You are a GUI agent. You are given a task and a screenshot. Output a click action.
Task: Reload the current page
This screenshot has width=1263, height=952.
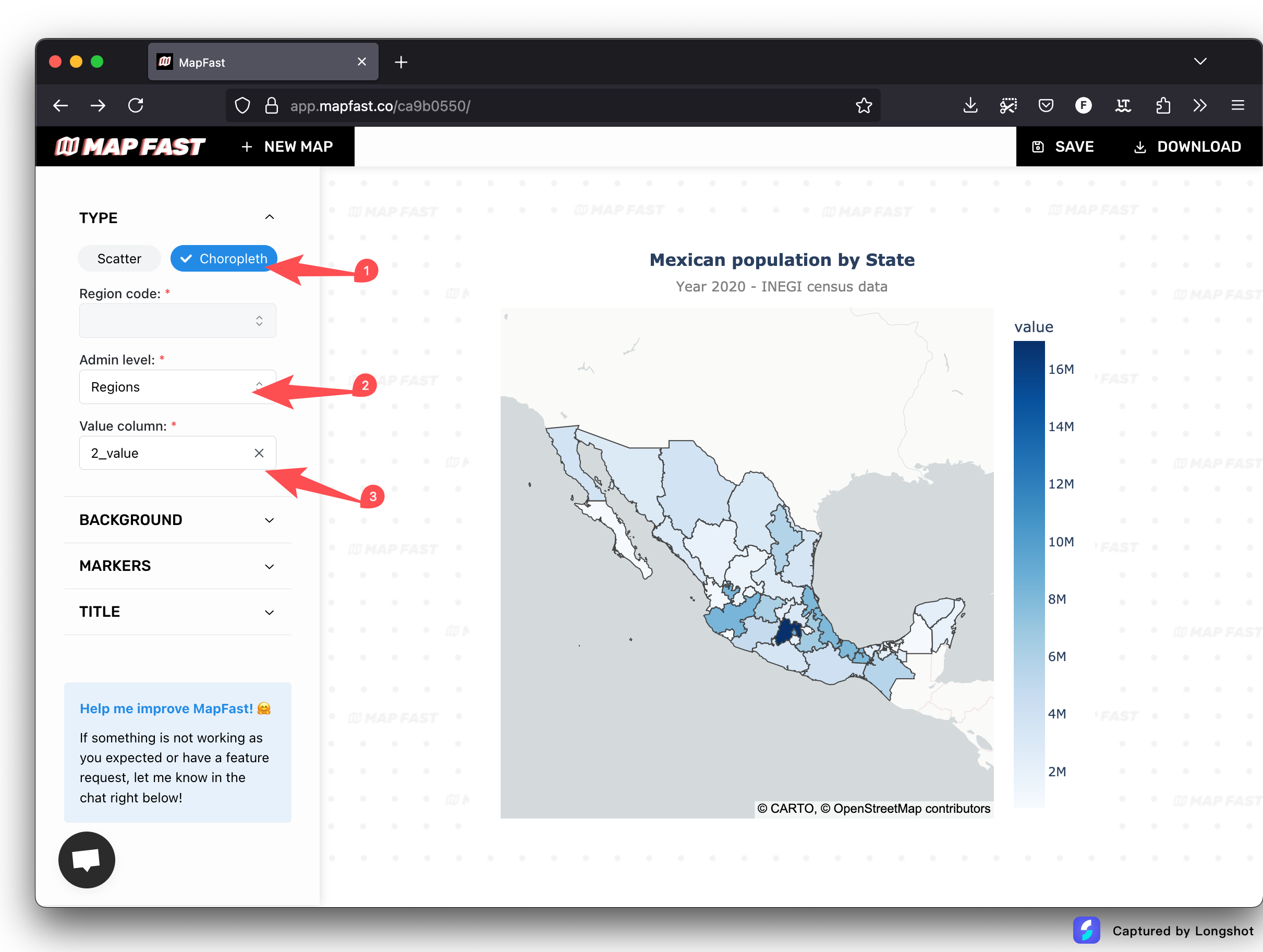(136, 106)
